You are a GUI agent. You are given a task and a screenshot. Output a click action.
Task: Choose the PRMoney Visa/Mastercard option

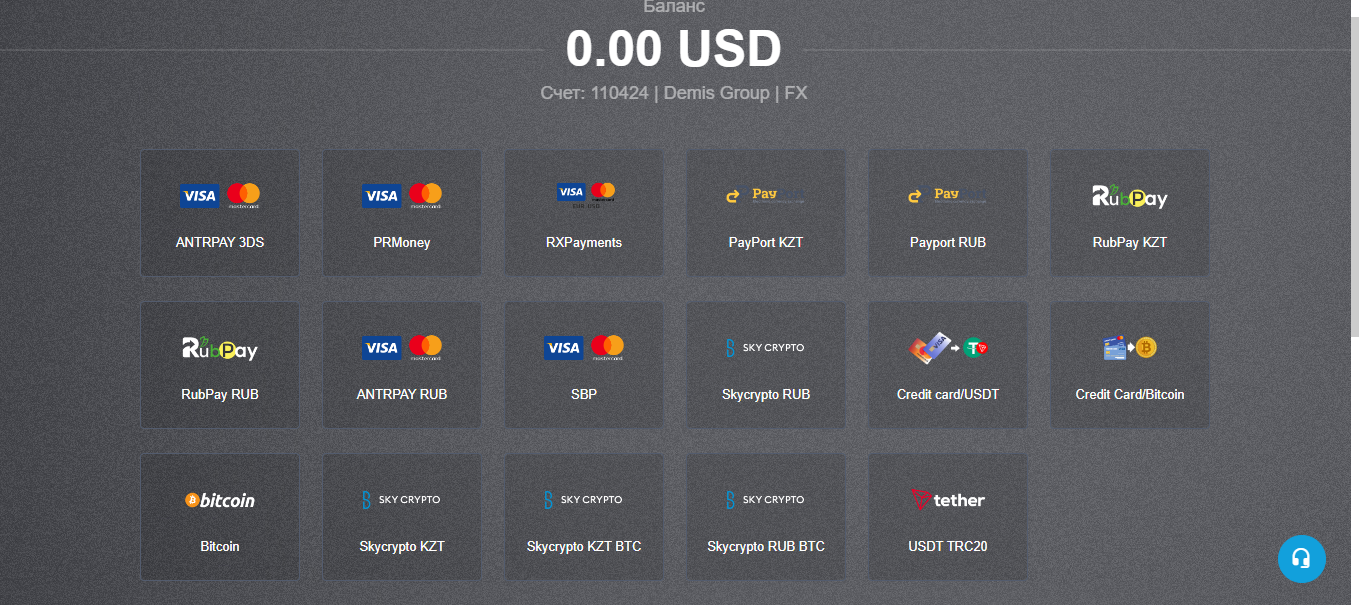[x=402, y=213]
